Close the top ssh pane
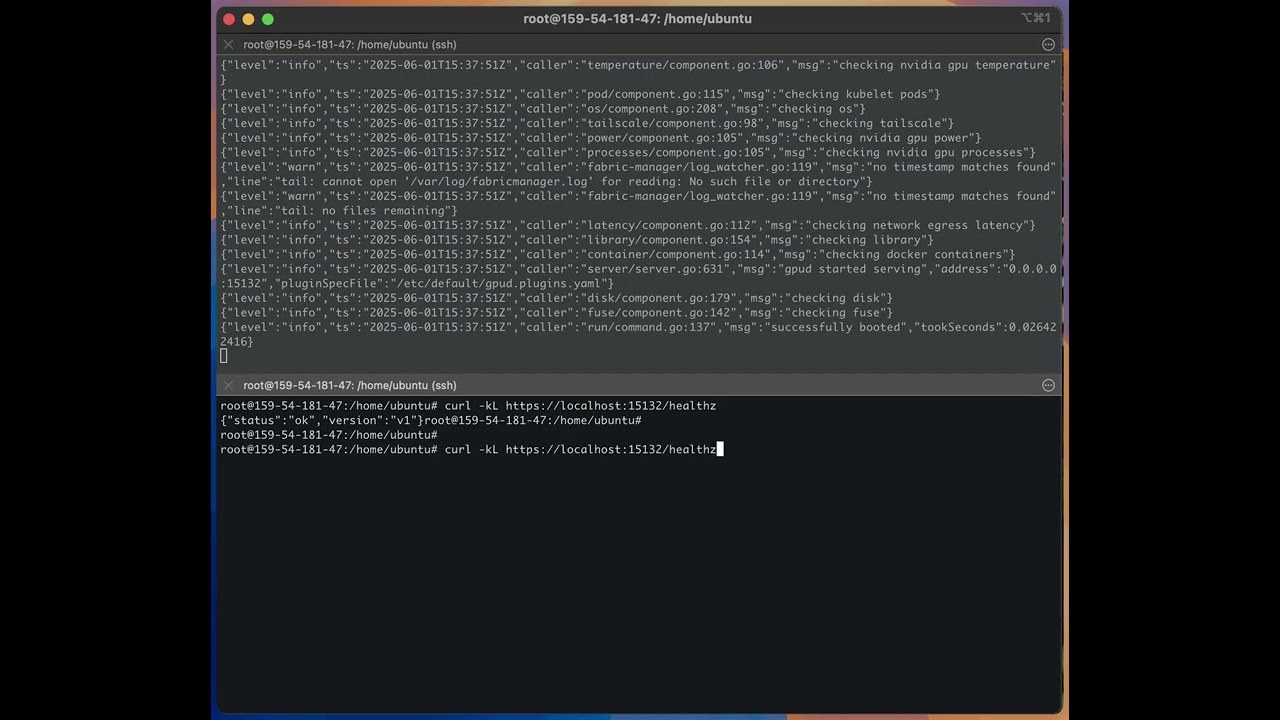 tap(228, 45)
